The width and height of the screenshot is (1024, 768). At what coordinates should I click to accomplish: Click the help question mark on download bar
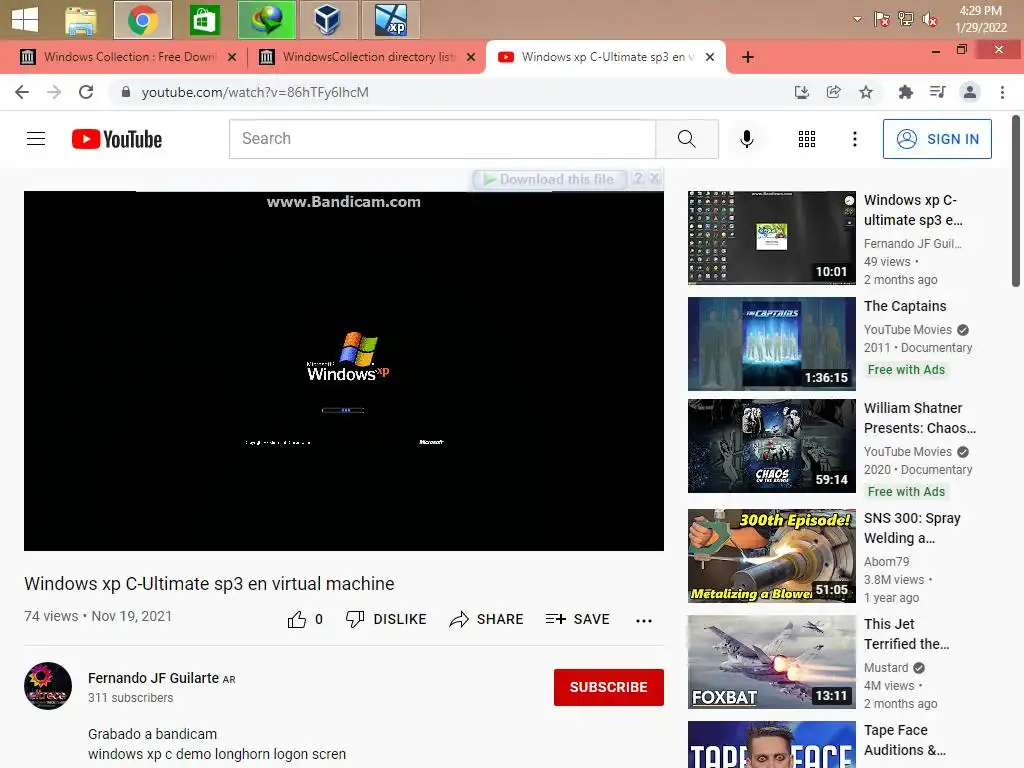coord(638,178)
